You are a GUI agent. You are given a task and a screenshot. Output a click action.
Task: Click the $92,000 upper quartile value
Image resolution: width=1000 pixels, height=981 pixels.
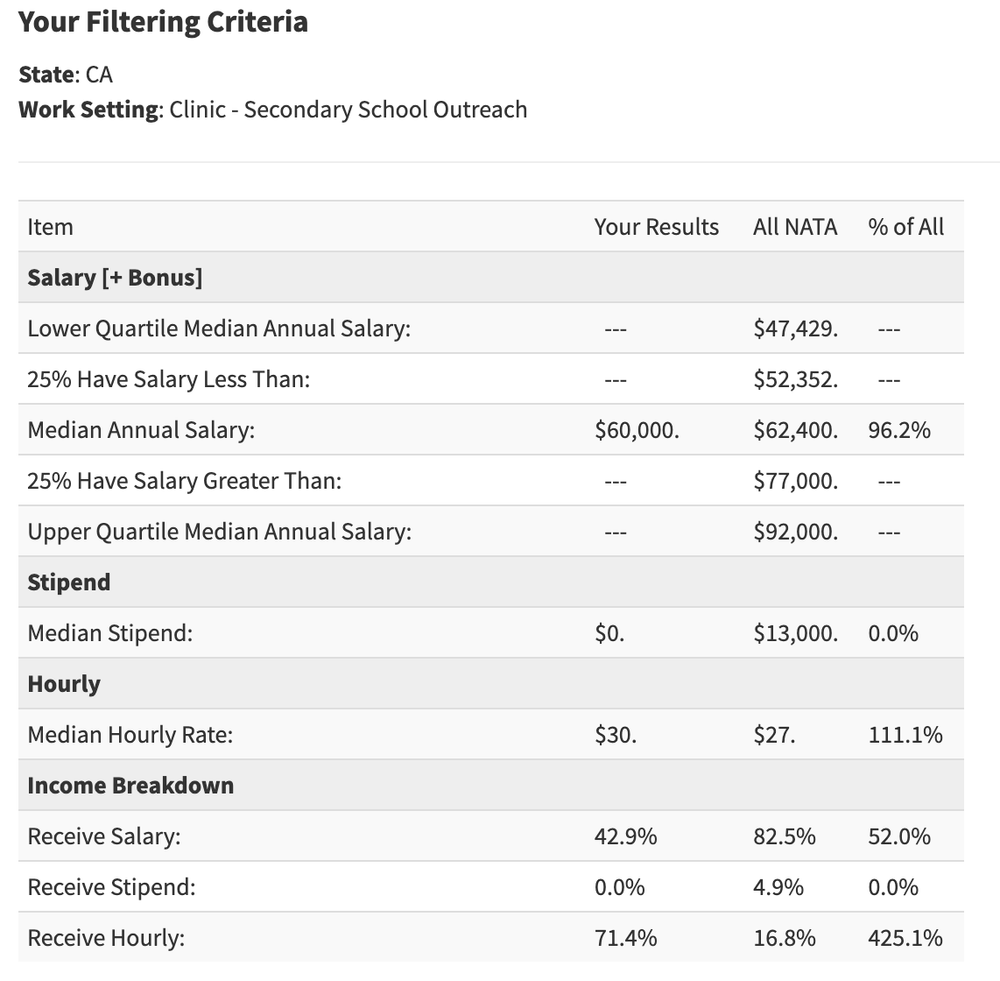click(796, 532)
